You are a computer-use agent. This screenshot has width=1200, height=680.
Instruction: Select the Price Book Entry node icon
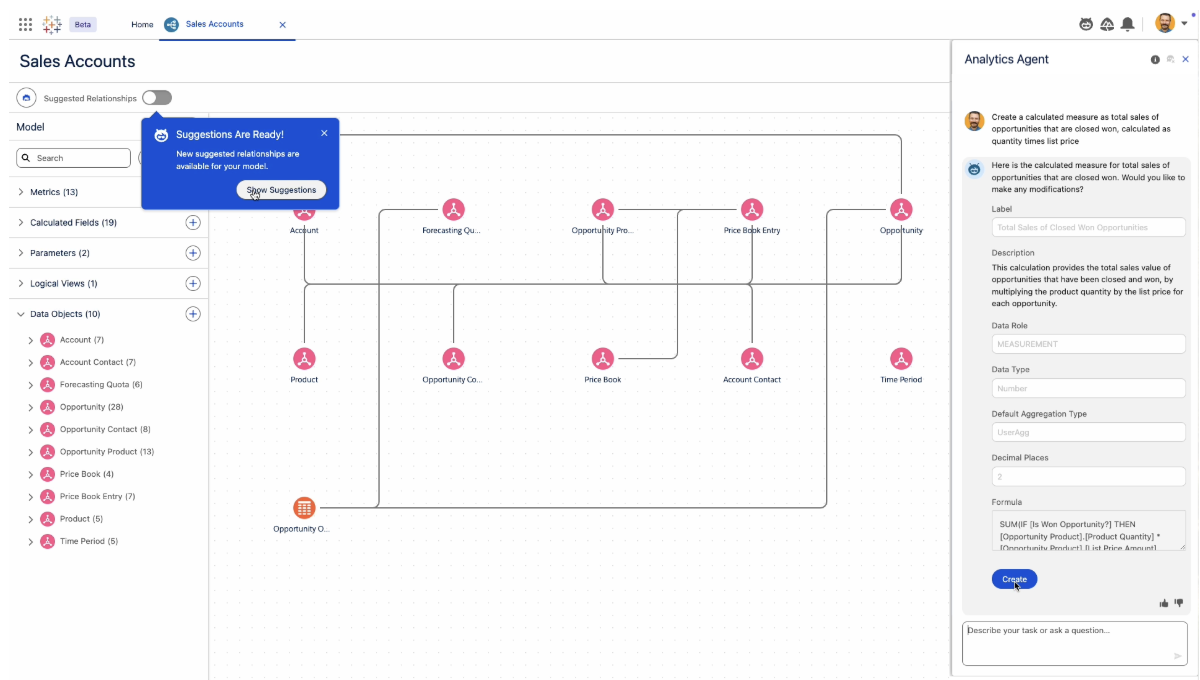click(x=752, y=210)
